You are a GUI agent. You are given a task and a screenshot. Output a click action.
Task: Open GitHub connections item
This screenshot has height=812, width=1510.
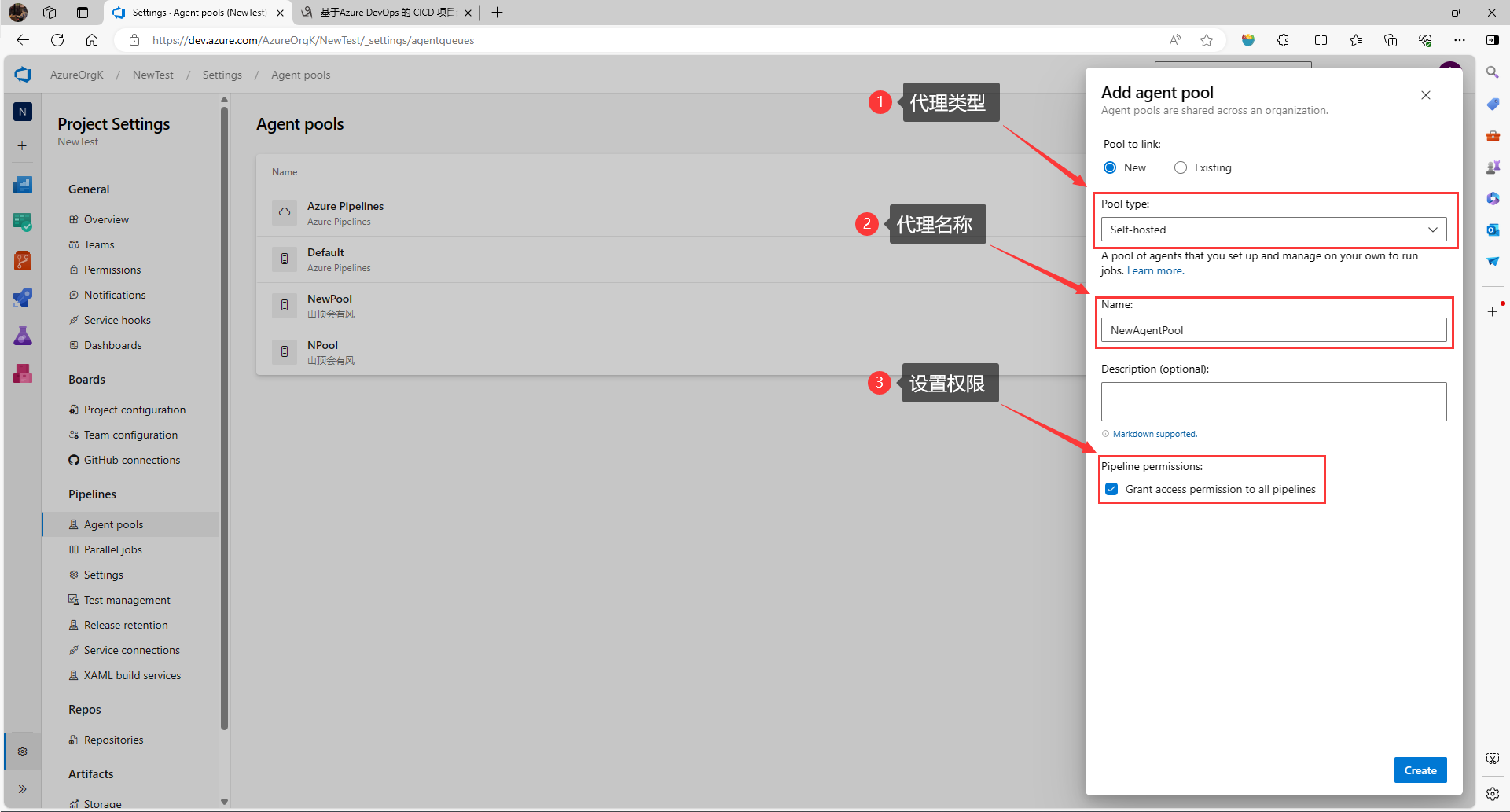(x=130, y=460)
